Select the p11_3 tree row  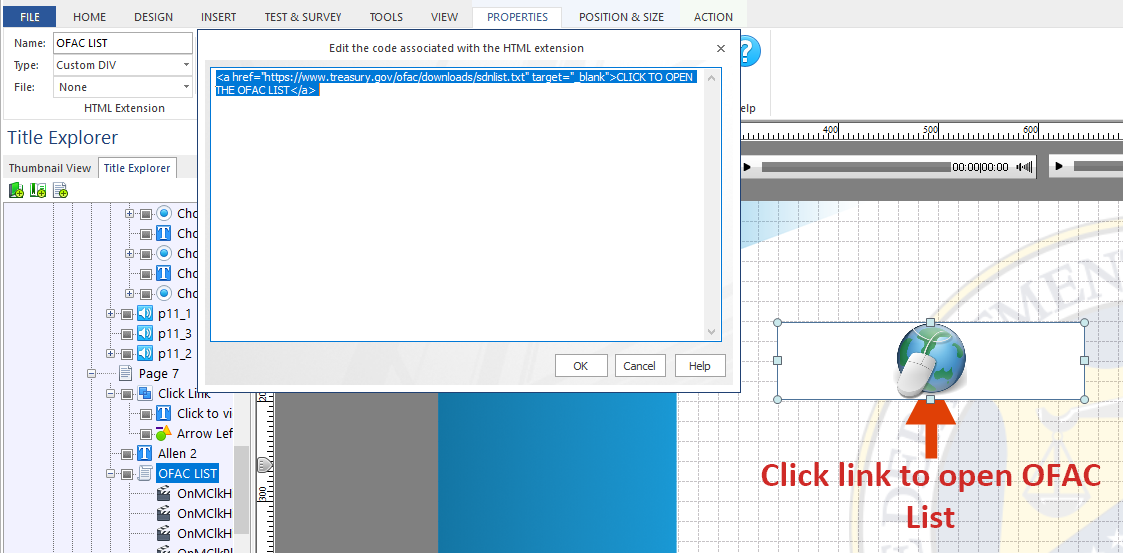pyautogui.click(x=175, y=333)
